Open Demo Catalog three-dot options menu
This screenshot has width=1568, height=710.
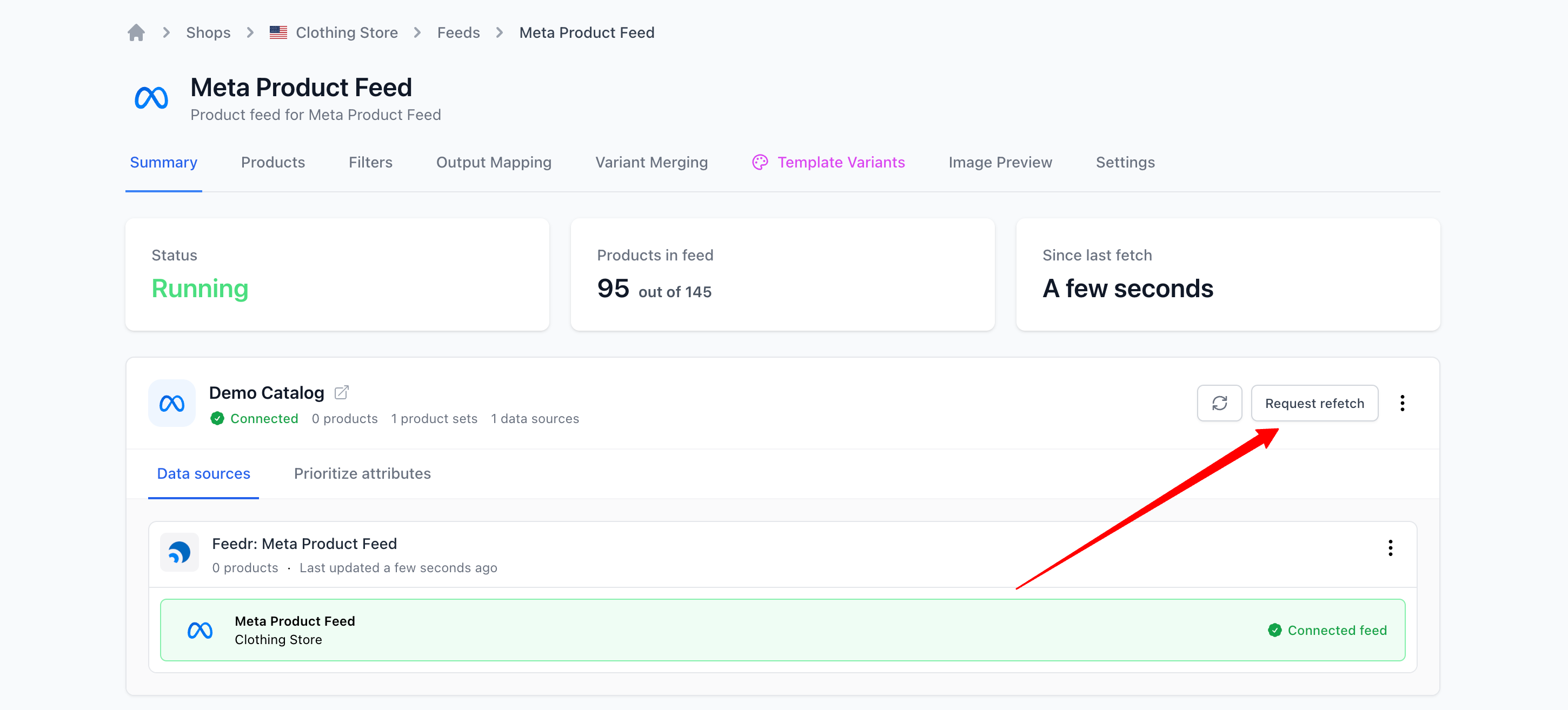tap(1403, 403)
